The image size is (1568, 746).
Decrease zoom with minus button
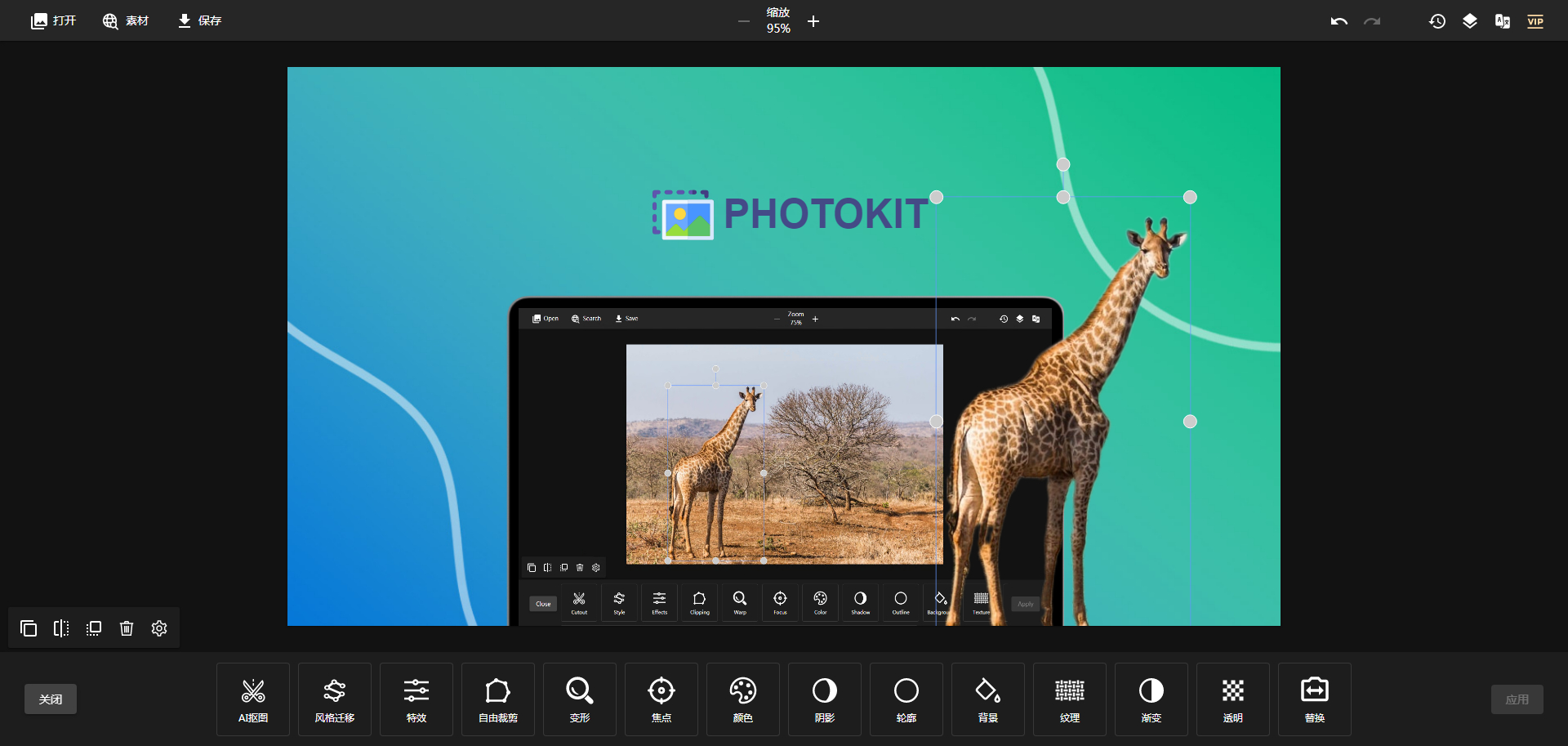[x=743, y=21]
